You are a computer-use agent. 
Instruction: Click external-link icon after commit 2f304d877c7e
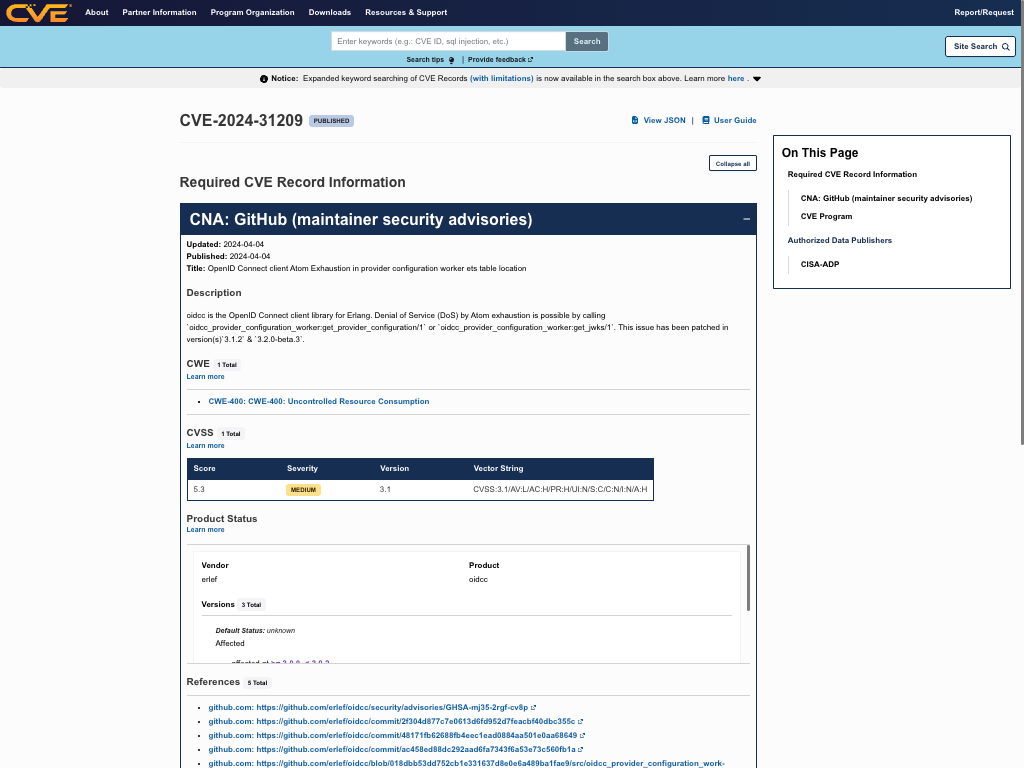tap(581, 722)
